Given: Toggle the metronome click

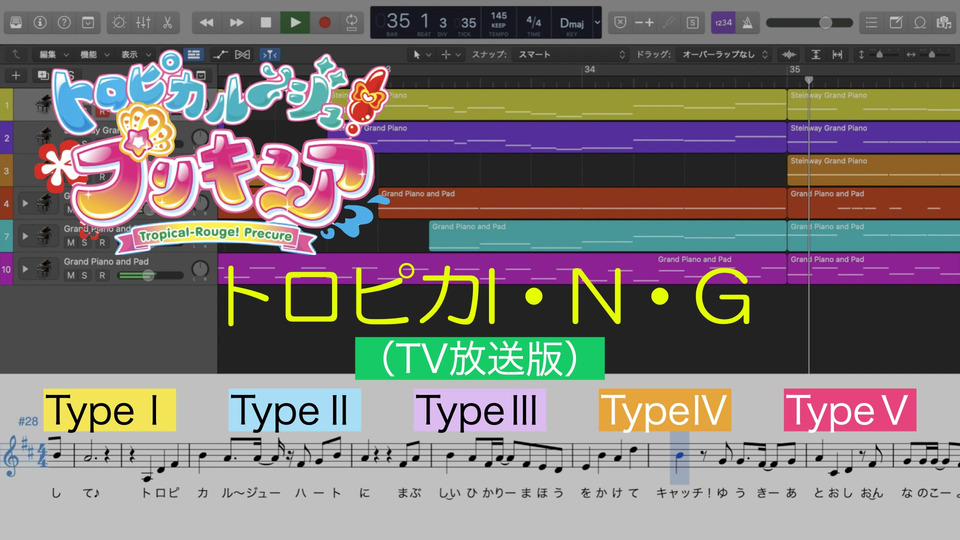Looking at the screenshot, I should click(x=748, y=23).
